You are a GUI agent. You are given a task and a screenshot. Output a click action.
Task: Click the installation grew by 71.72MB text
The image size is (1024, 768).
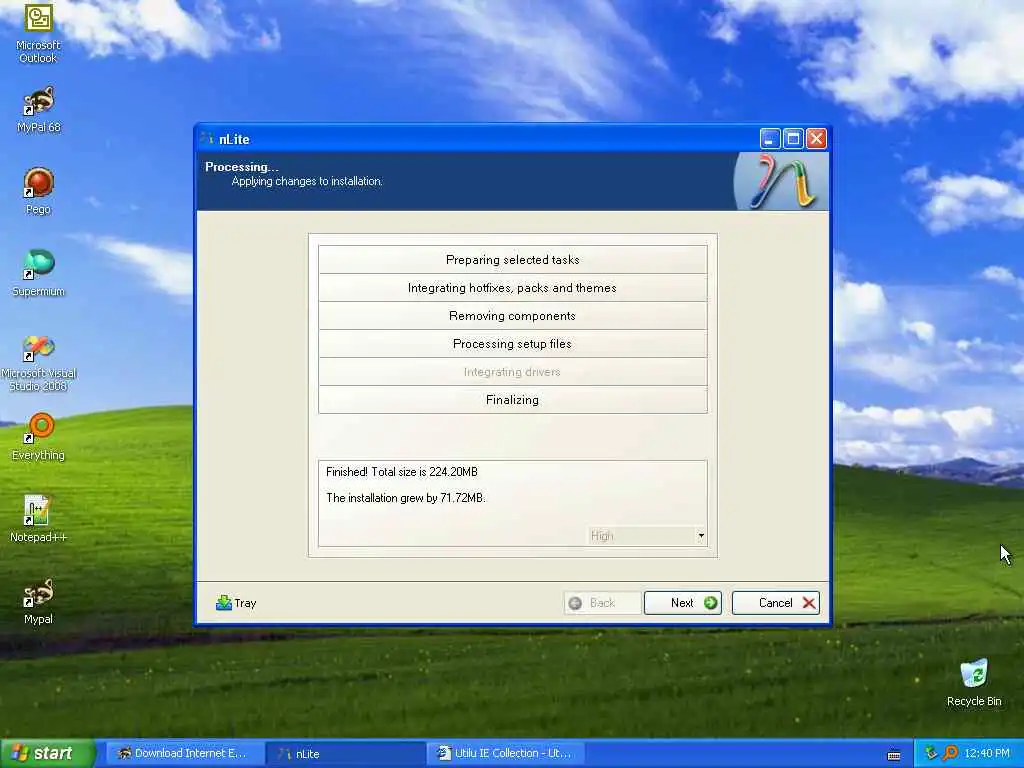click(406, 498)
